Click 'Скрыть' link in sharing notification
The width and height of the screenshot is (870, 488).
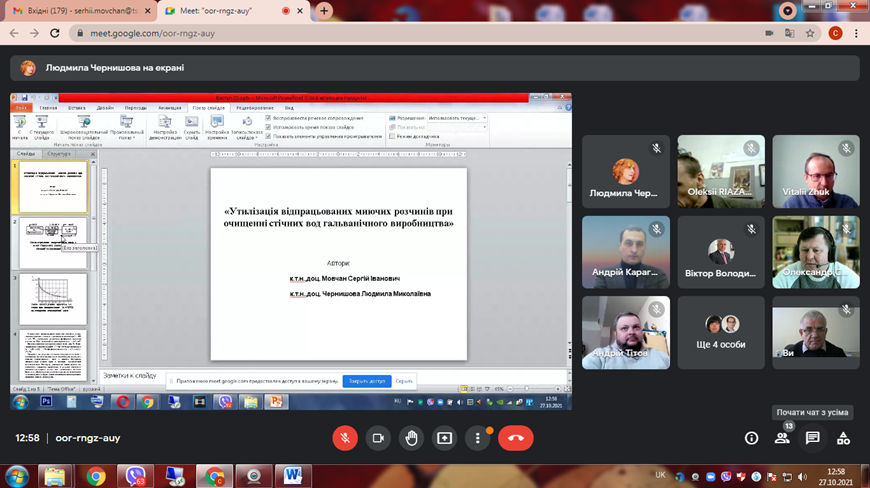[404, 381]
